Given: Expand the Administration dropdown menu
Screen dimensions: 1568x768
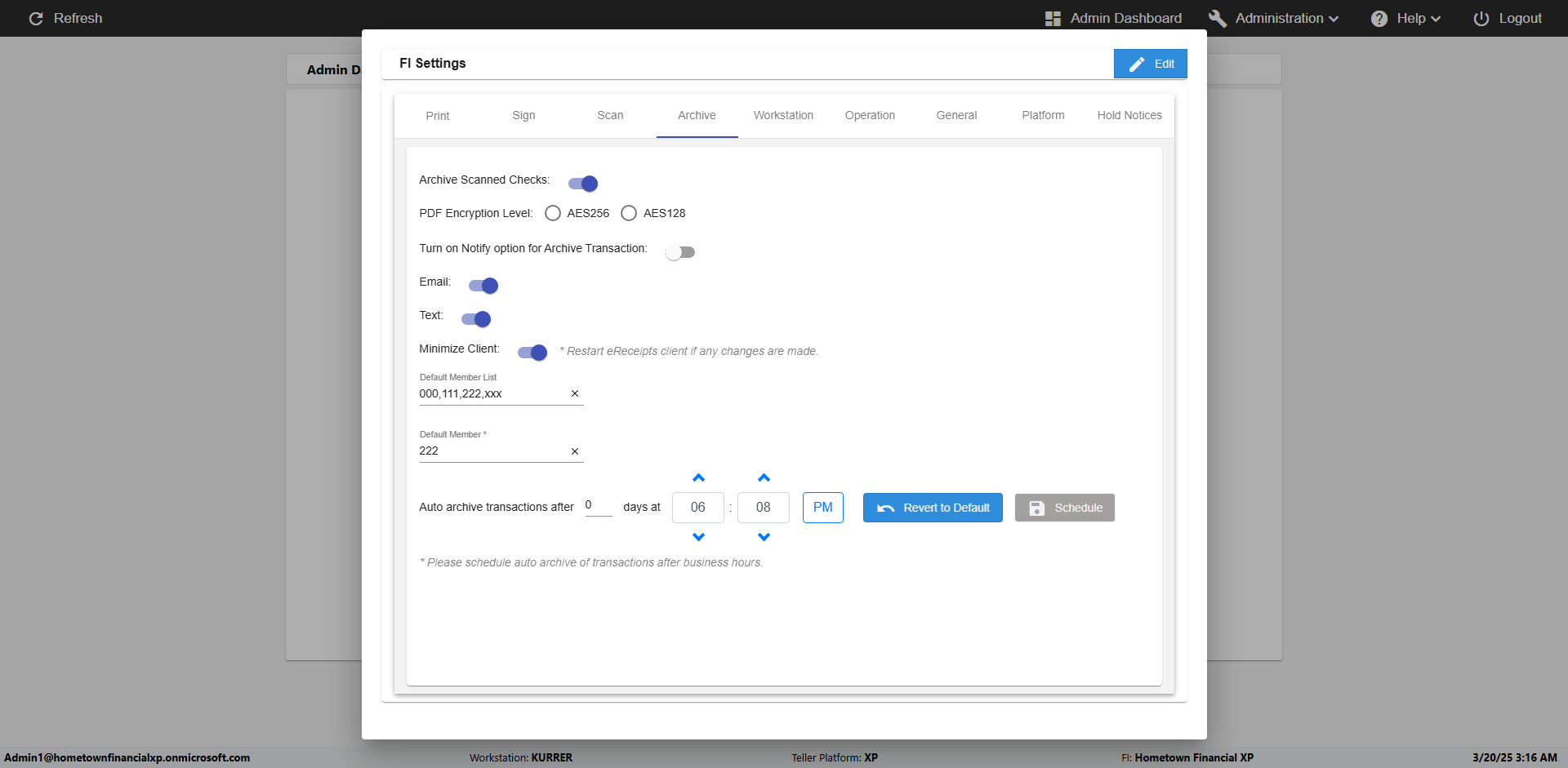Looking at the screenshot, I should (x=1334, y=19).
